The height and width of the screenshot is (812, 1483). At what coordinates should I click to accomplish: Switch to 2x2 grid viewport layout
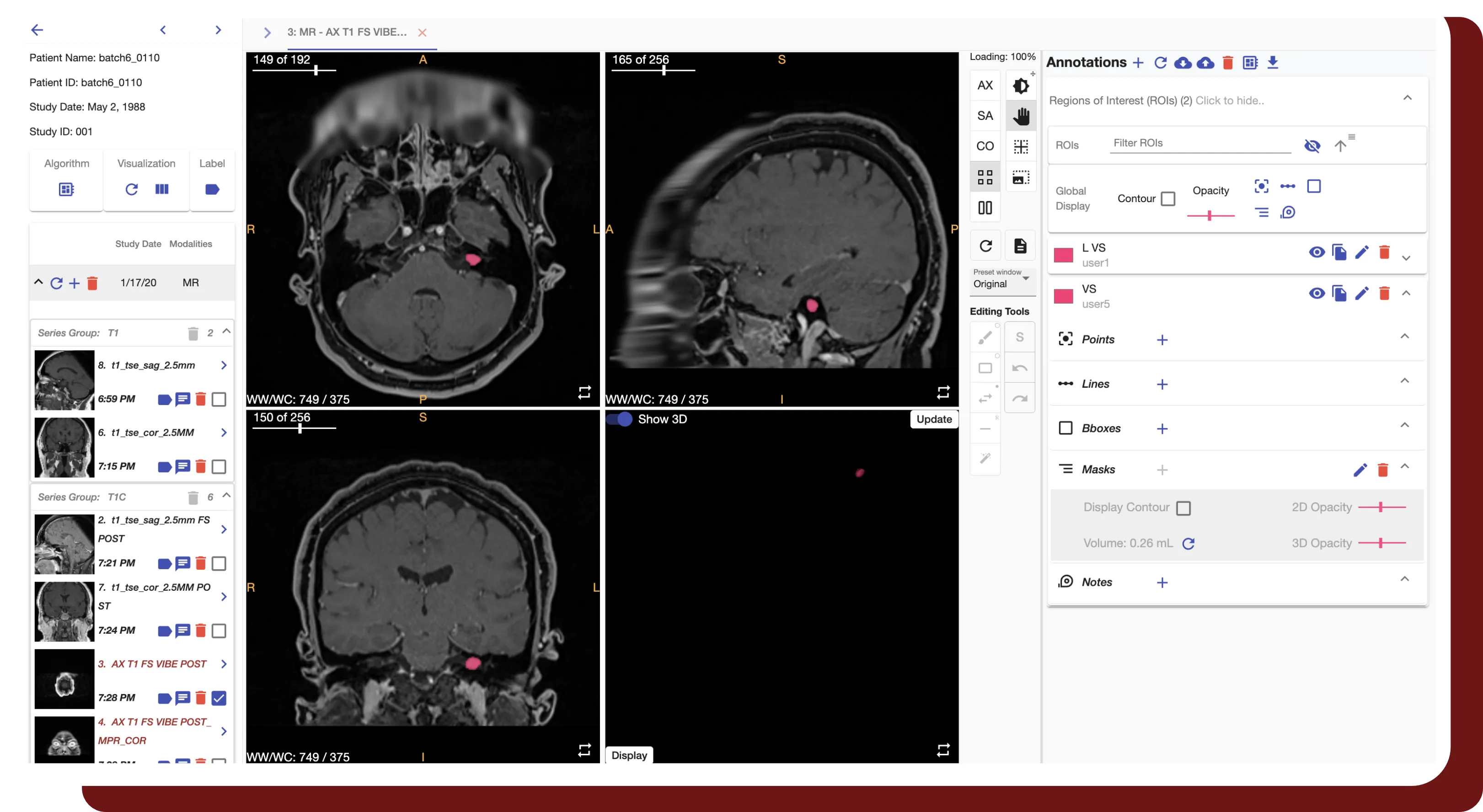(x=985, y=176)
